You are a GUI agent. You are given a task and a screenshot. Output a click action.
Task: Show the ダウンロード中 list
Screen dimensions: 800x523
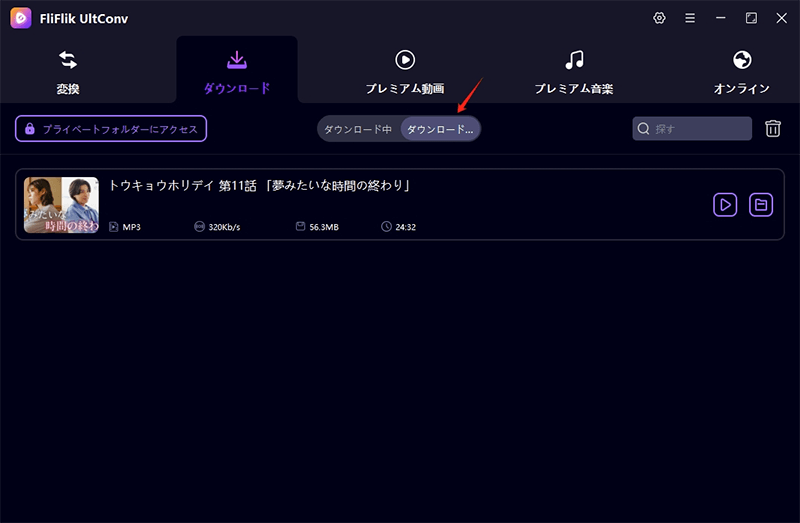358,129
